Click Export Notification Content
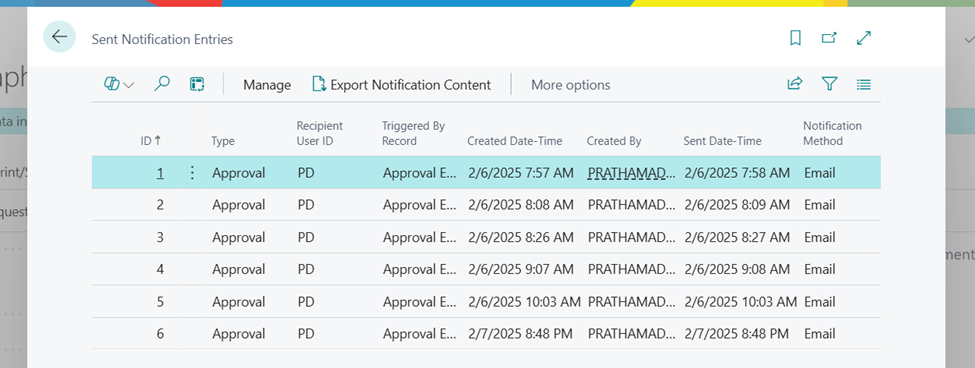 click(402, 85)
